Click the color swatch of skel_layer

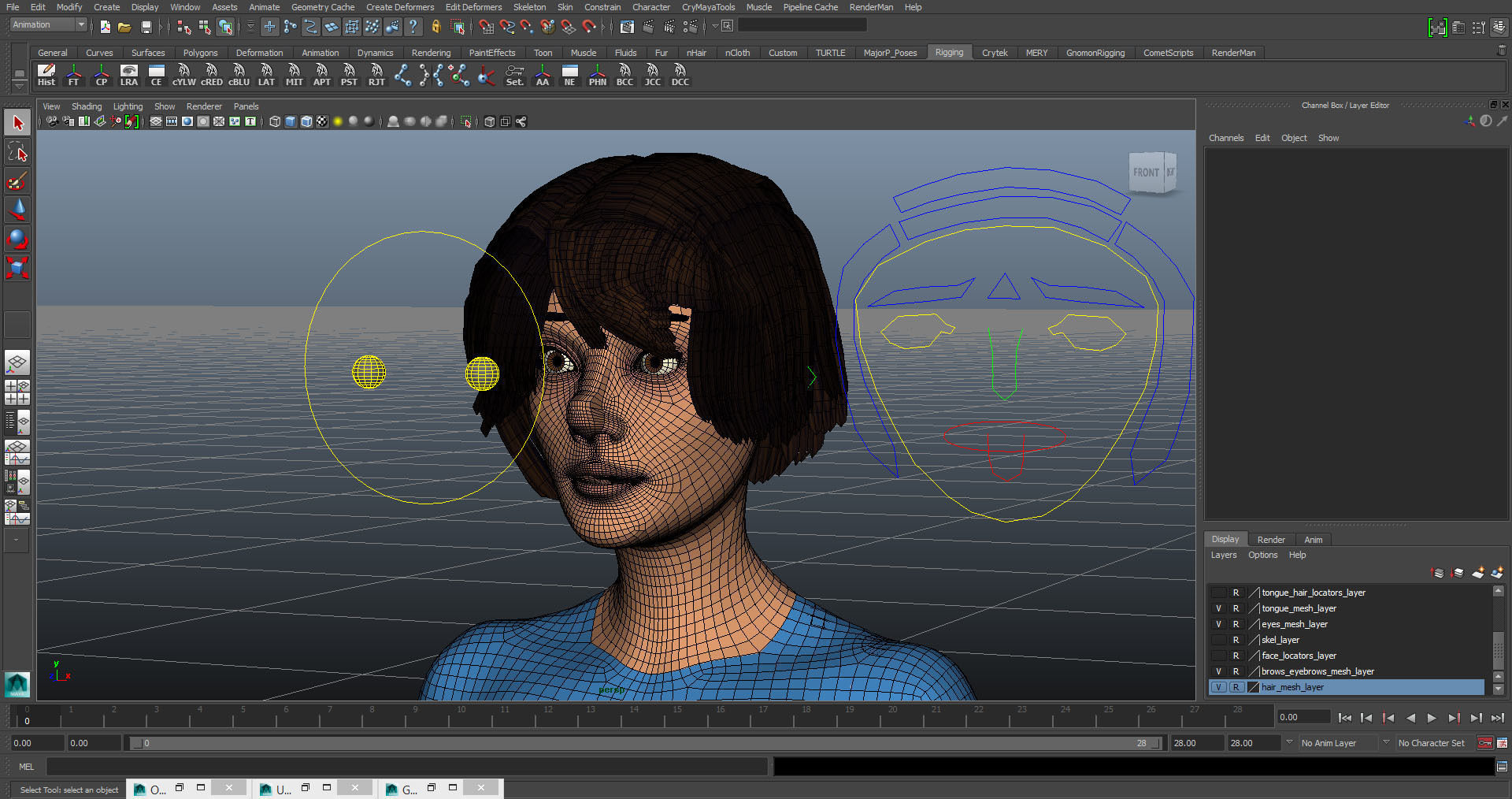coord(1253,640)
